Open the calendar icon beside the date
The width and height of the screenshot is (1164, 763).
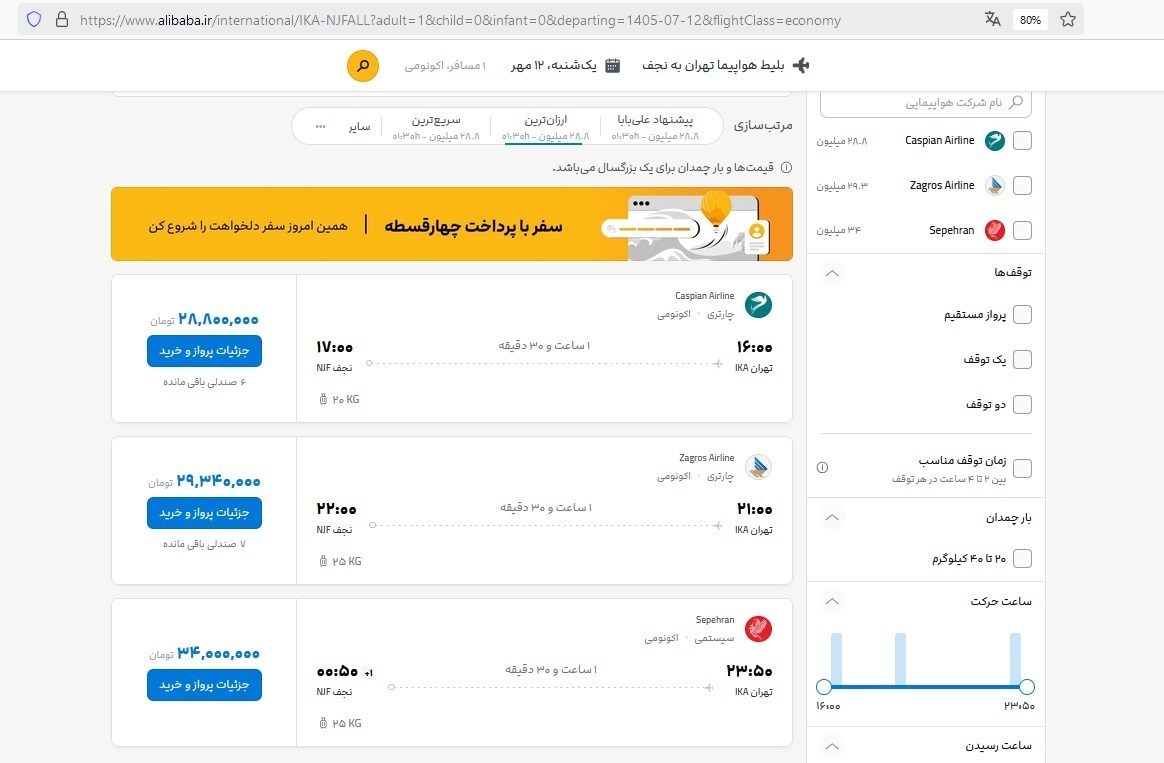point(612,65)
